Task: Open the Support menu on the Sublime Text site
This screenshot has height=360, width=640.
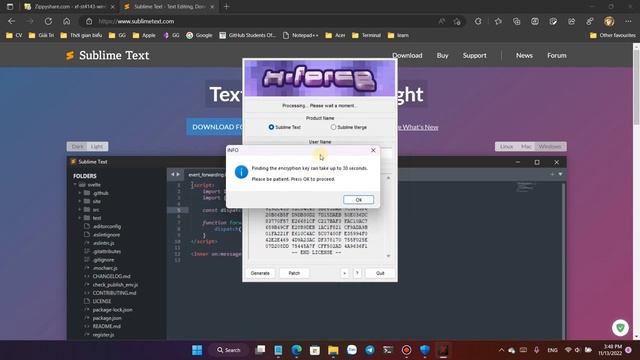Action: click(474, 56)
